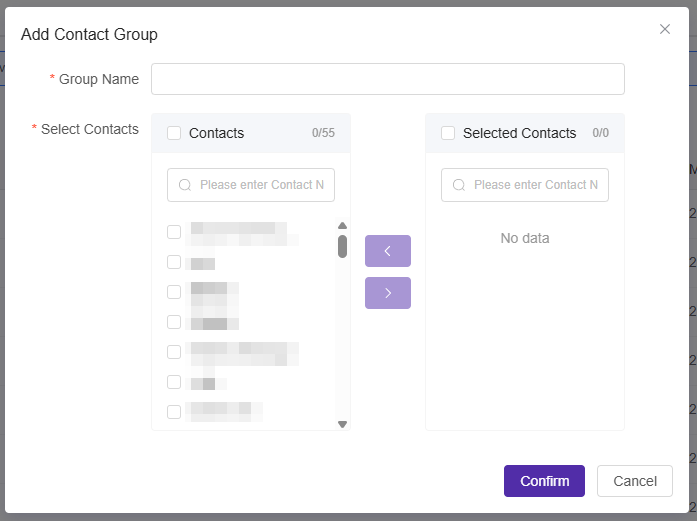Click the search magnifier icon in Selected Contacts panel
The width and height of the screenshot is (697, 521).
(x=459, y=185)
